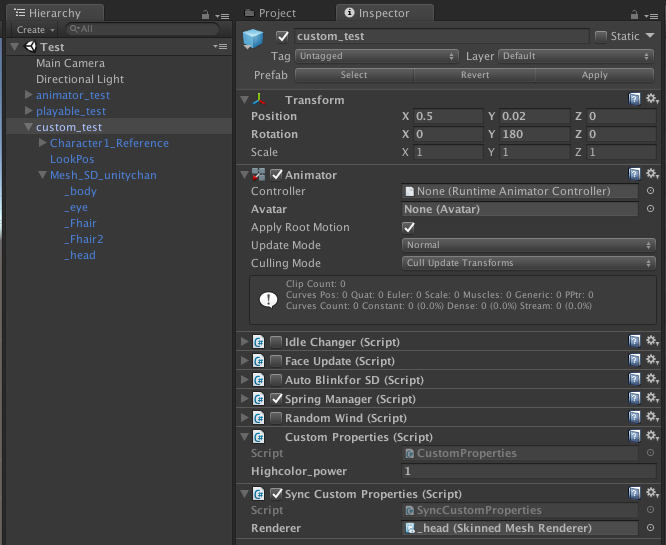The height and width of the screenshot is (545, 666).
Task: Open Idle Changer script help icon
Action: 634,341
